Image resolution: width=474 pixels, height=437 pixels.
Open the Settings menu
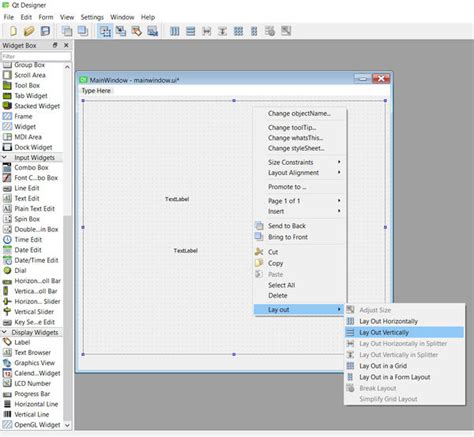pyautogui.click(x=92, y=17)
